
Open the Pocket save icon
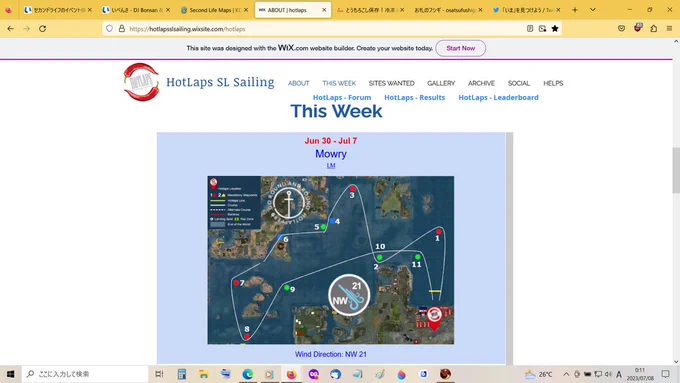point(621,29)
